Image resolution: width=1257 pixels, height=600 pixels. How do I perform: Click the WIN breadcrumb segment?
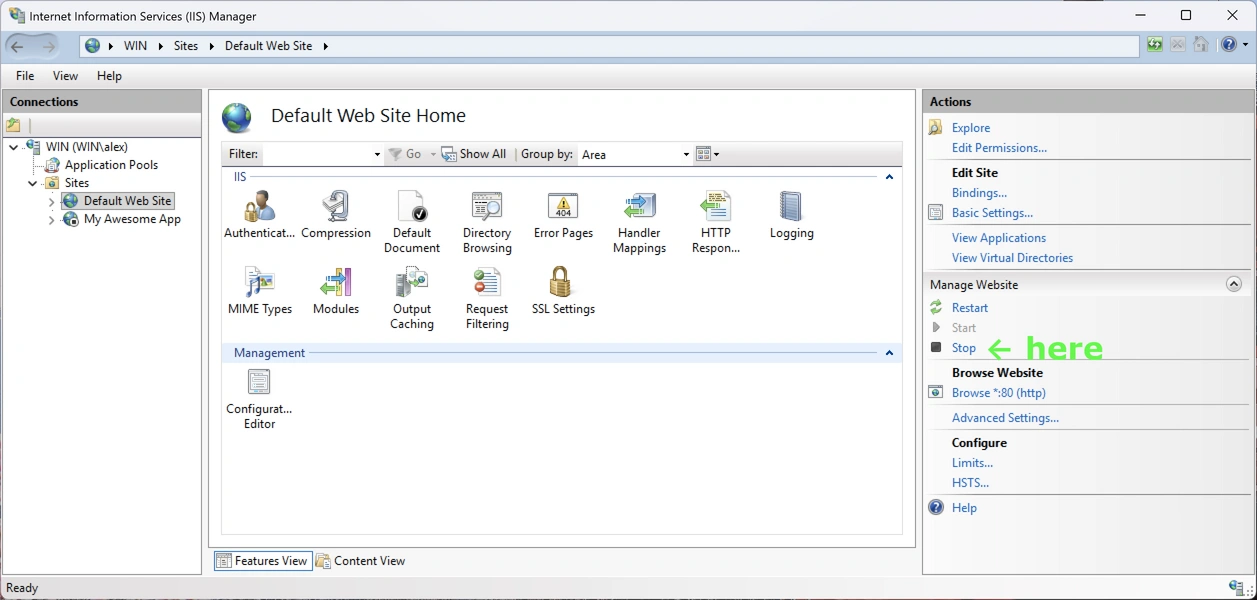tap(135, 46)
